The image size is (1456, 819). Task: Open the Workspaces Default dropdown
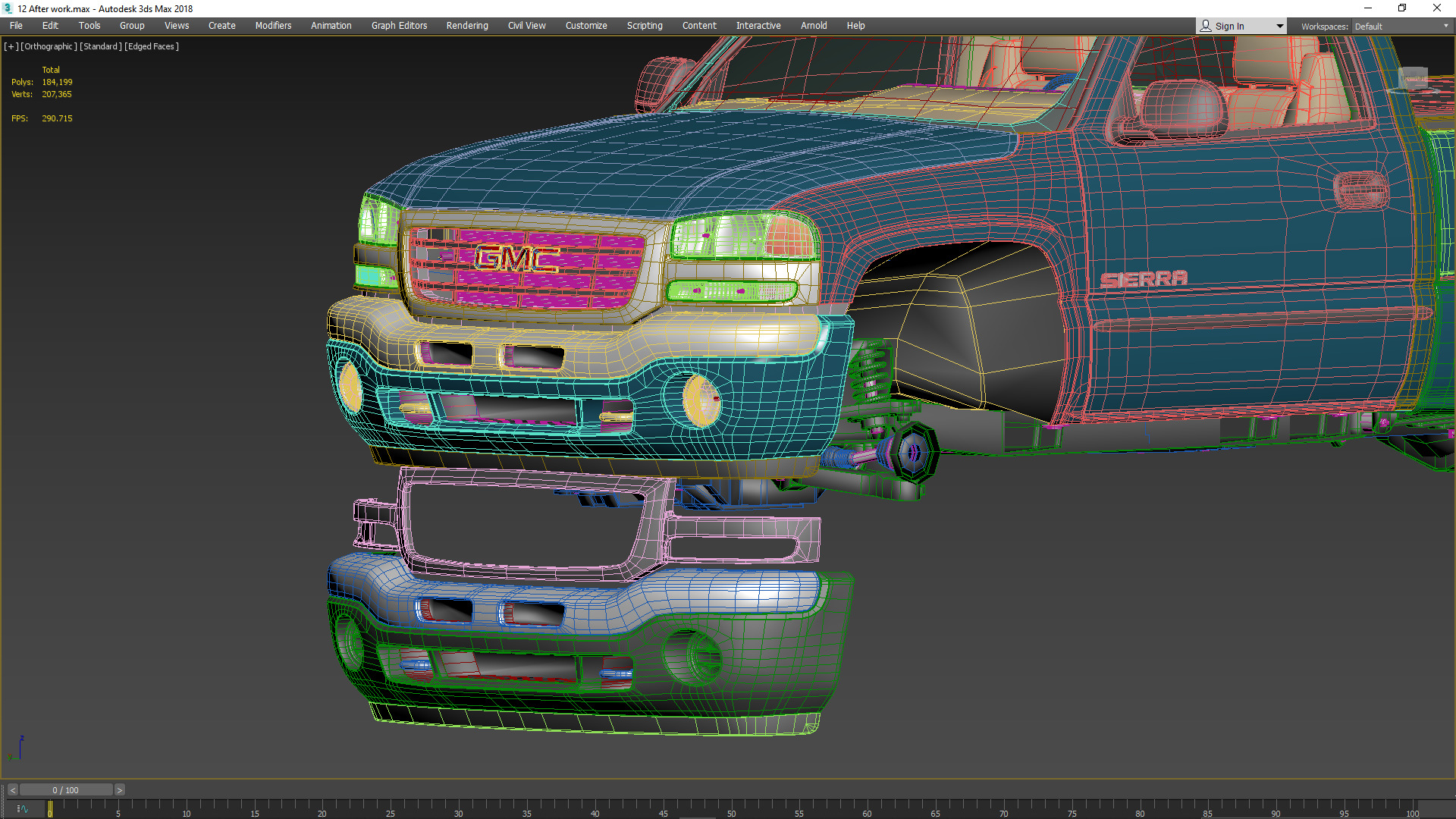coord(1401,26)
